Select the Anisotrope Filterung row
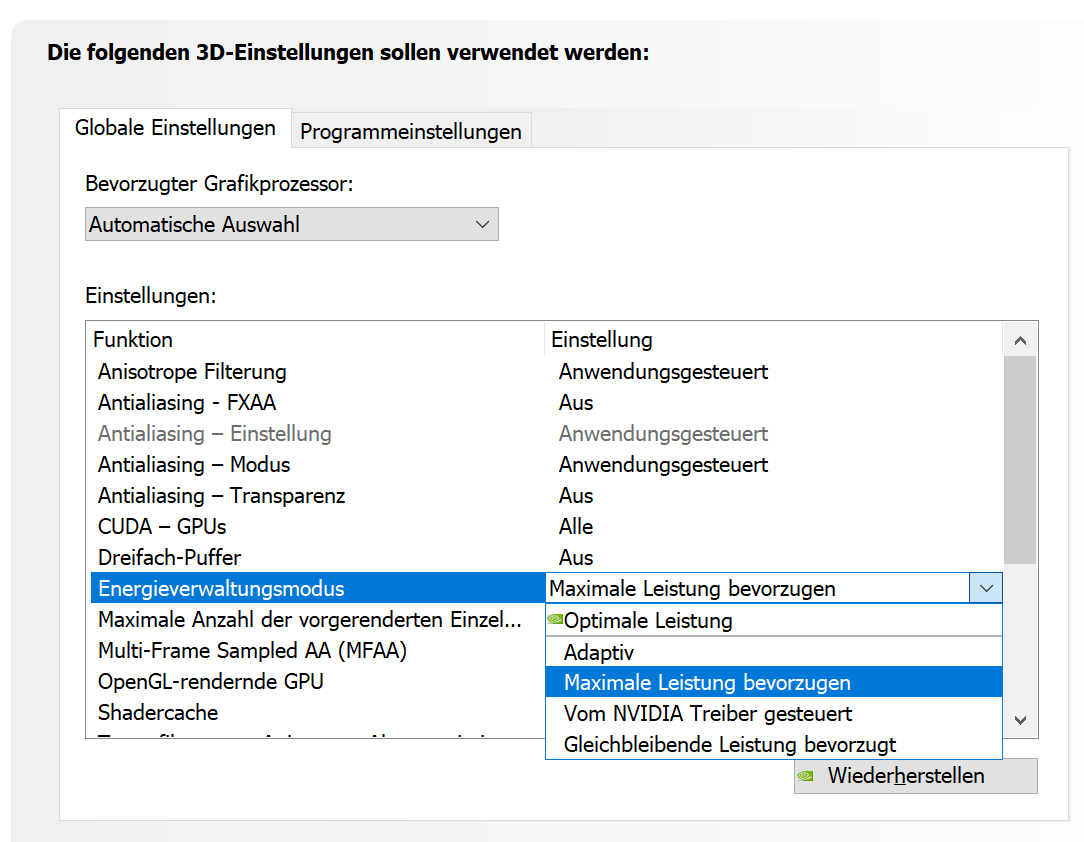1084x842 pixels. click(546, 372)
